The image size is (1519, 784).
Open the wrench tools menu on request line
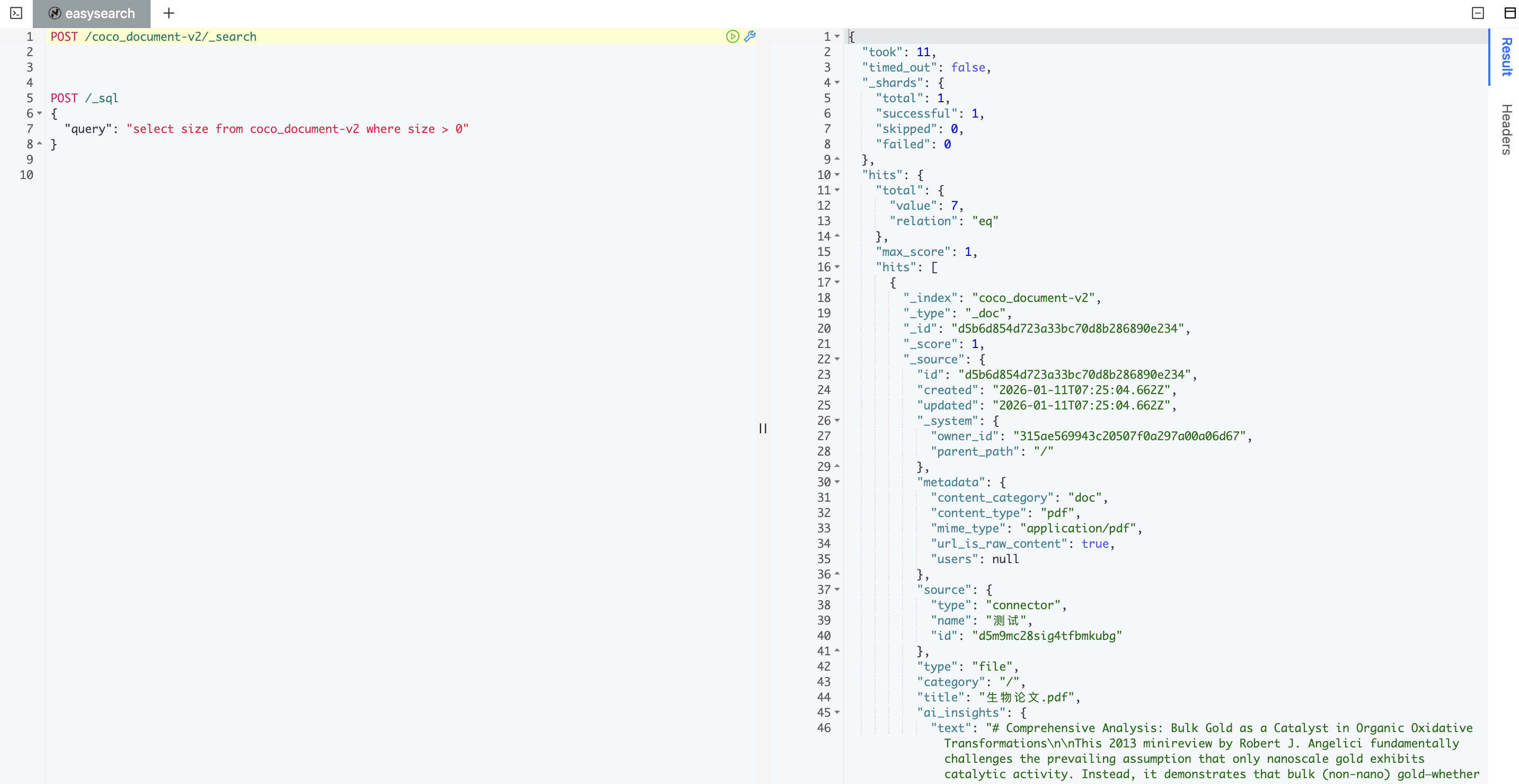749,37
